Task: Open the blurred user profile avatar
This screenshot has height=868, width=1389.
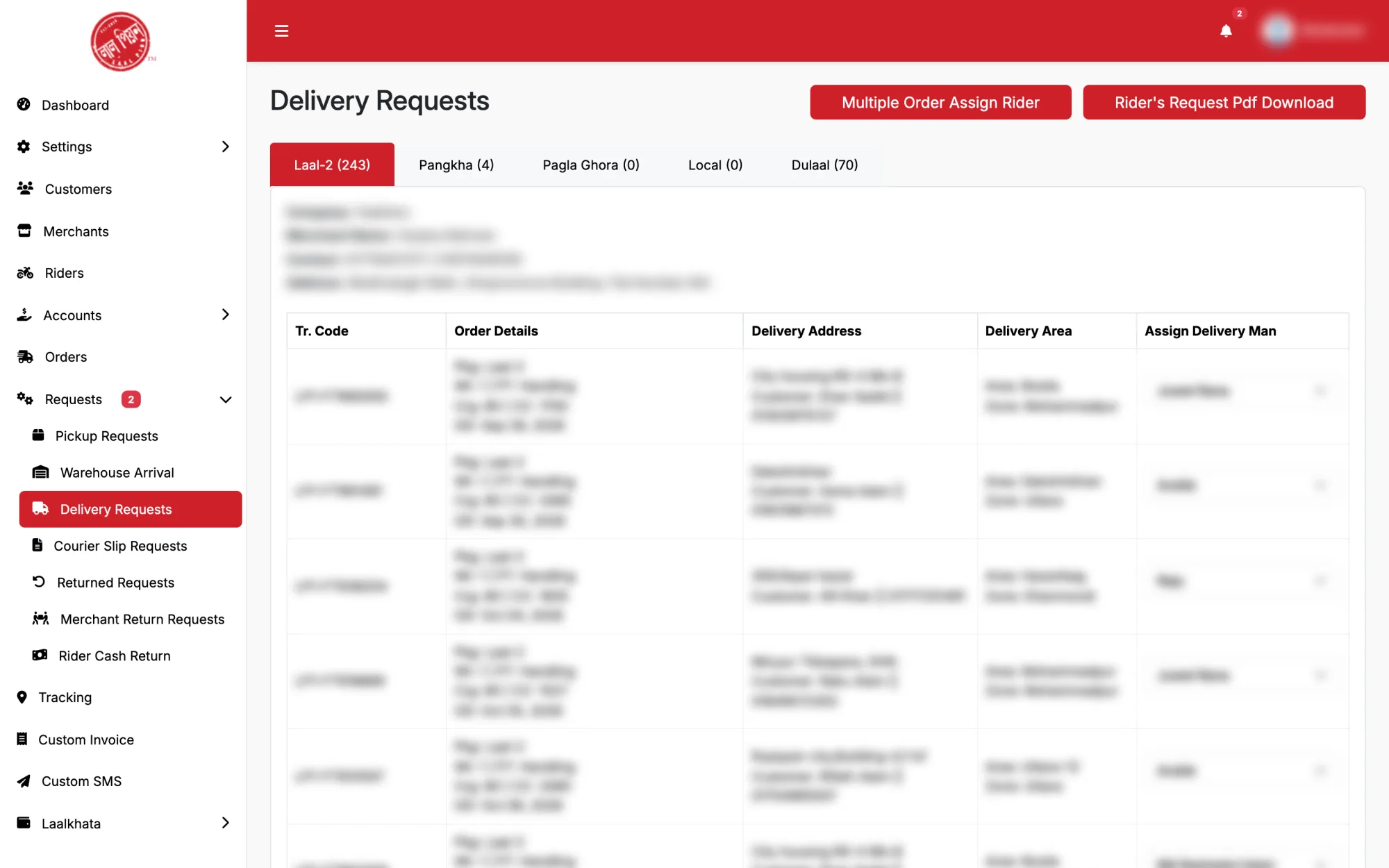Action: (1277, 31)
